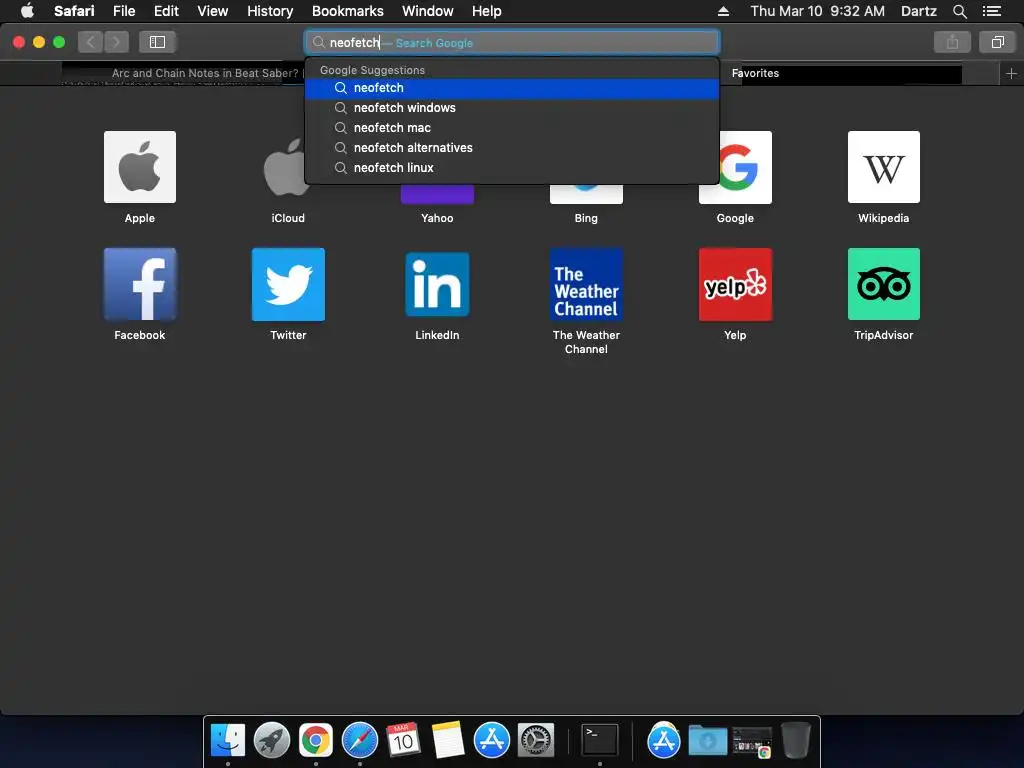
Task: Open the Downloads folder in Dock
Action: tap(708, 740)
